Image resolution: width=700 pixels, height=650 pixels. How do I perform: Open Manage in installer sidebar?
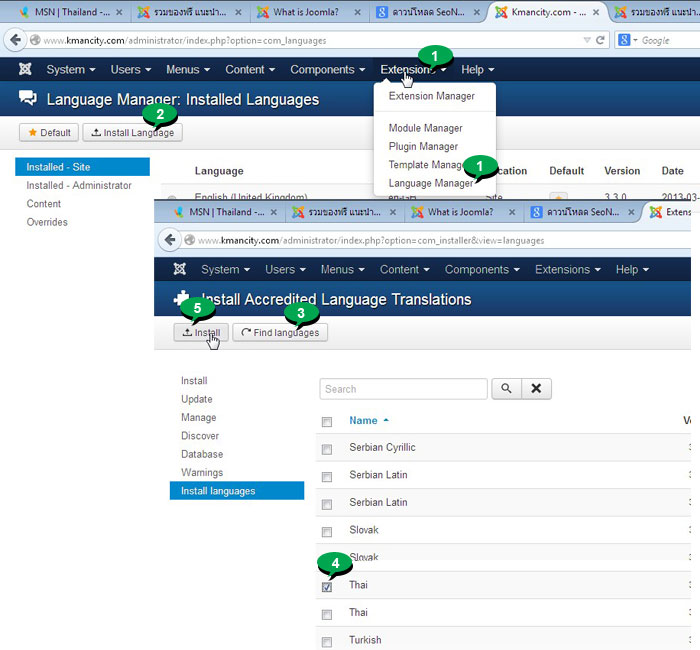tap(199, 417)
